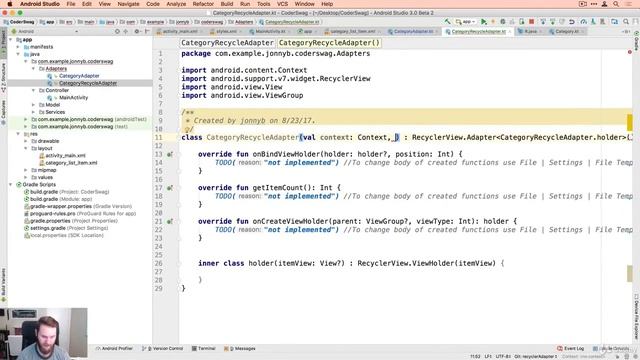Select MainActivity in the project tree

(73, 98)
